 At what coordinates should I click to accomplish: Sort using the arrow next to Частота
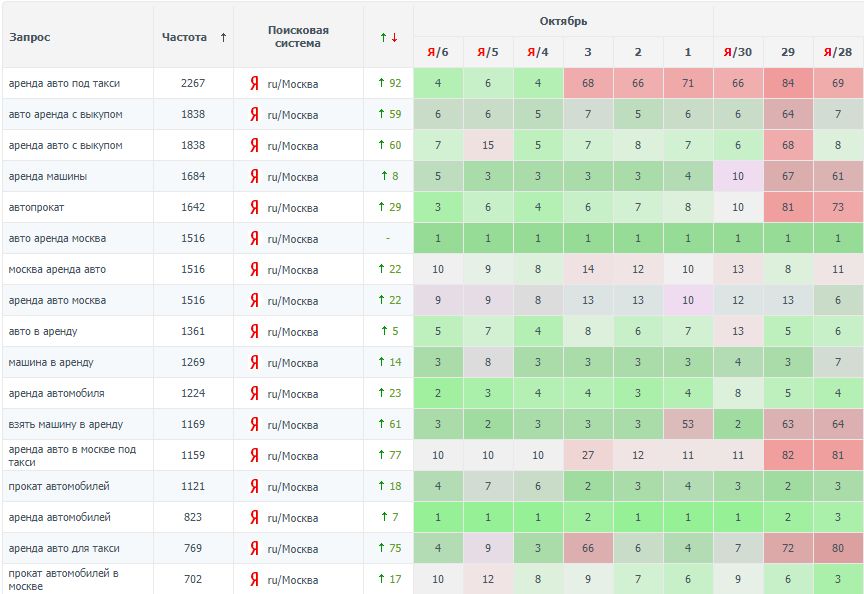(223, 38)
